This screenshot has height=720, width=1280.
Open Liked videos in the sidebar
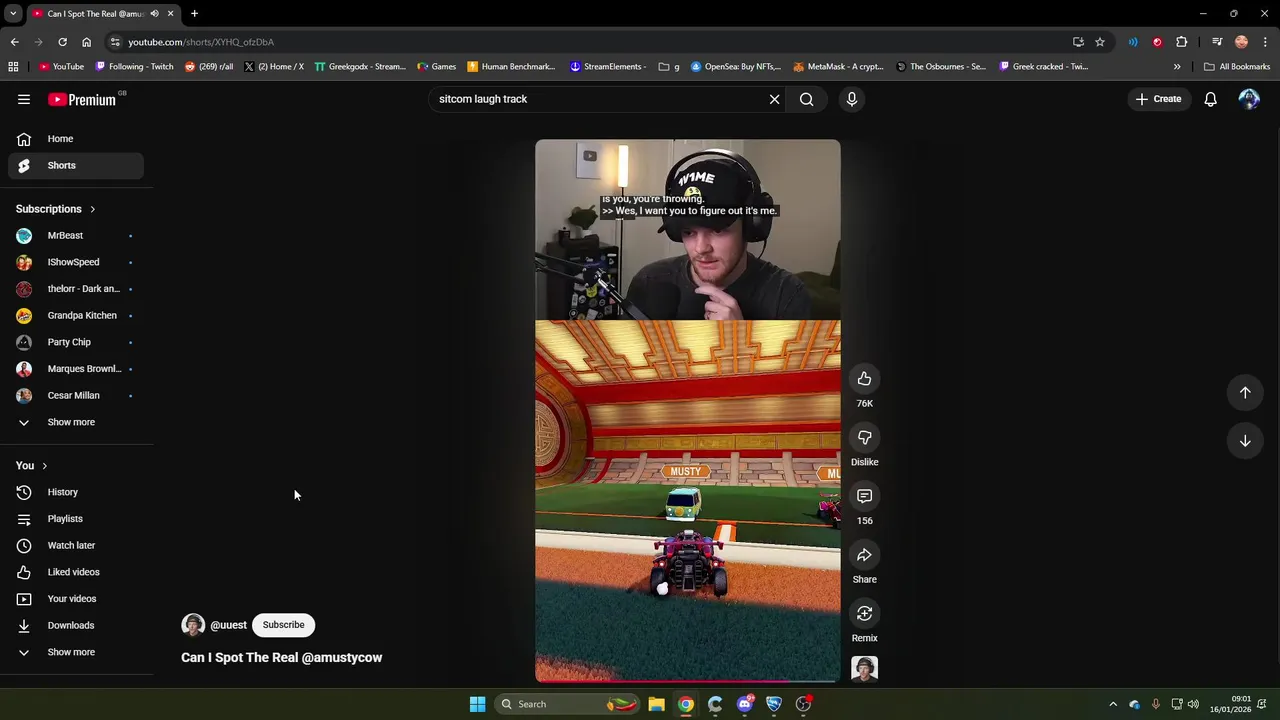point(76,572)
